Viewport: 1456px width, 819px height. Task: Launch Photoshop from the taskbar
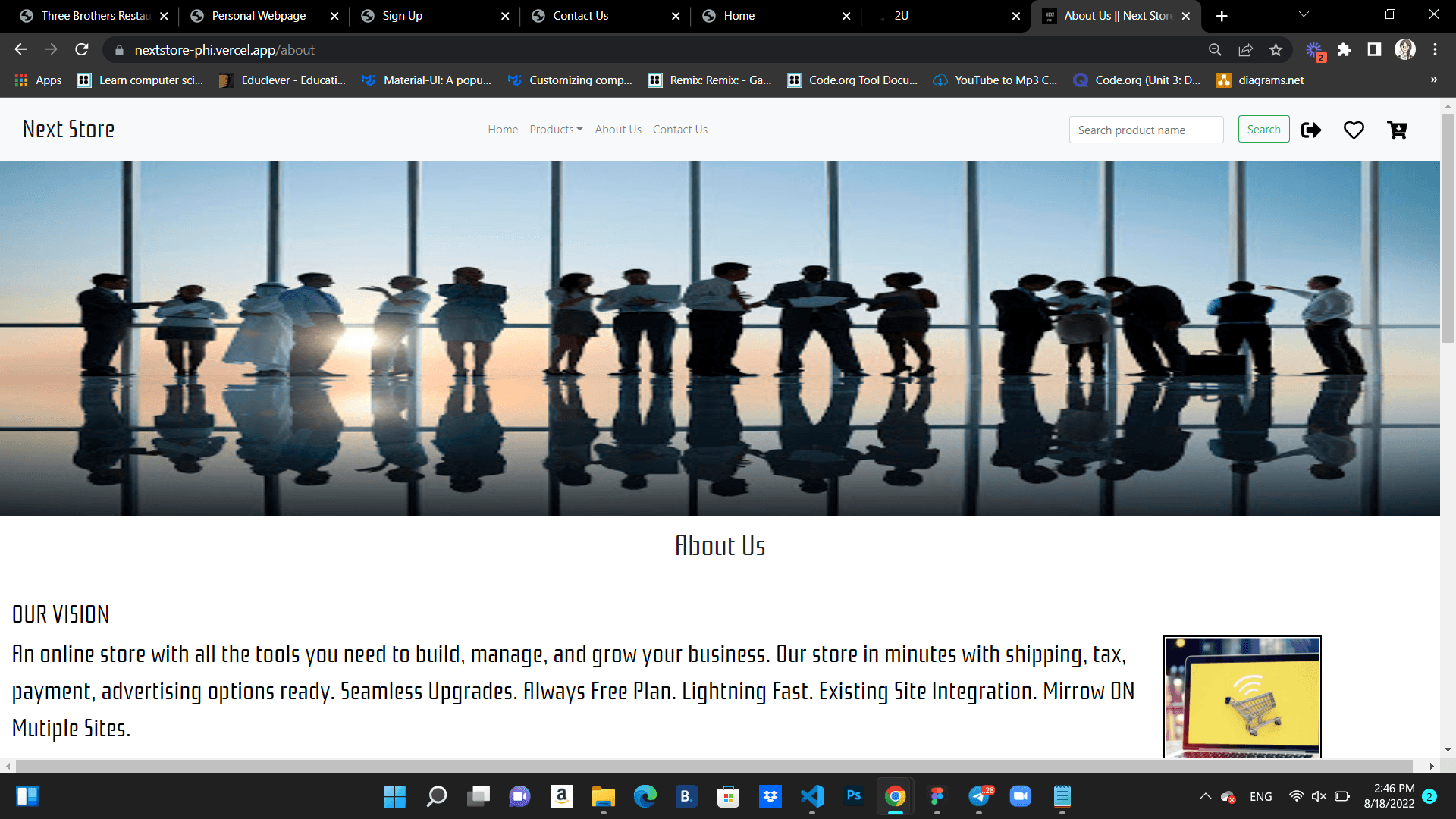[854, 796]
